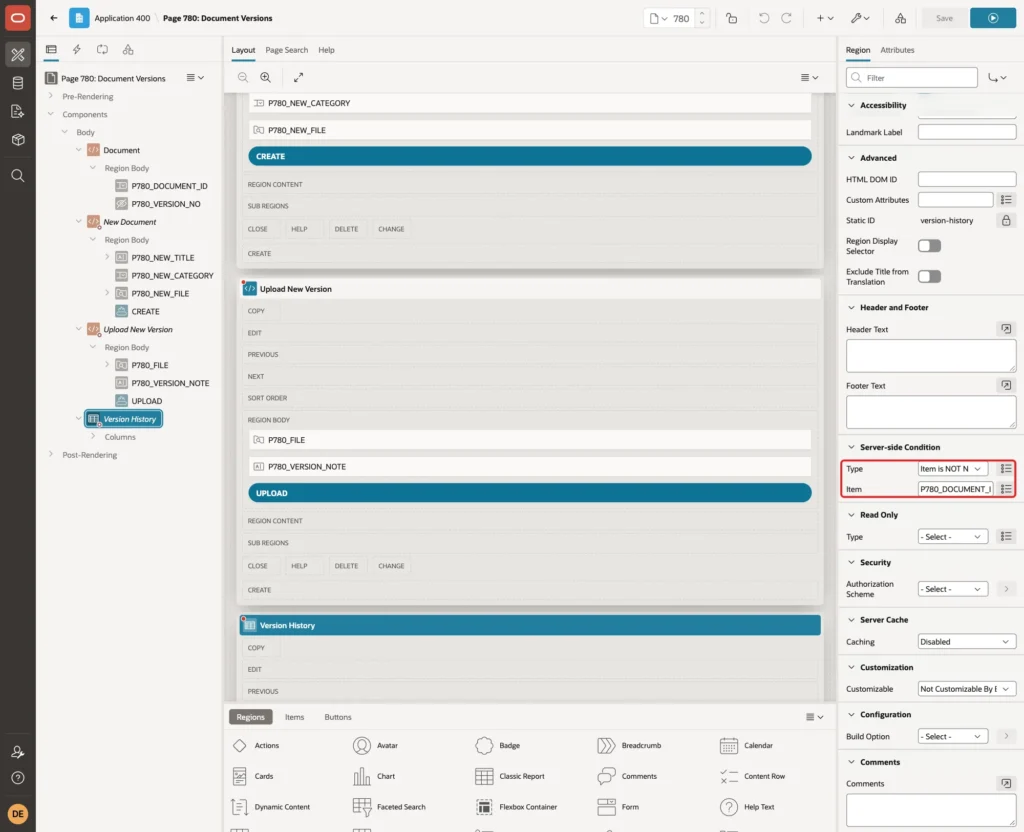The height and width of the screenshot is (832, 1024).
Task: Click the Save button
Action: [944, 18]
